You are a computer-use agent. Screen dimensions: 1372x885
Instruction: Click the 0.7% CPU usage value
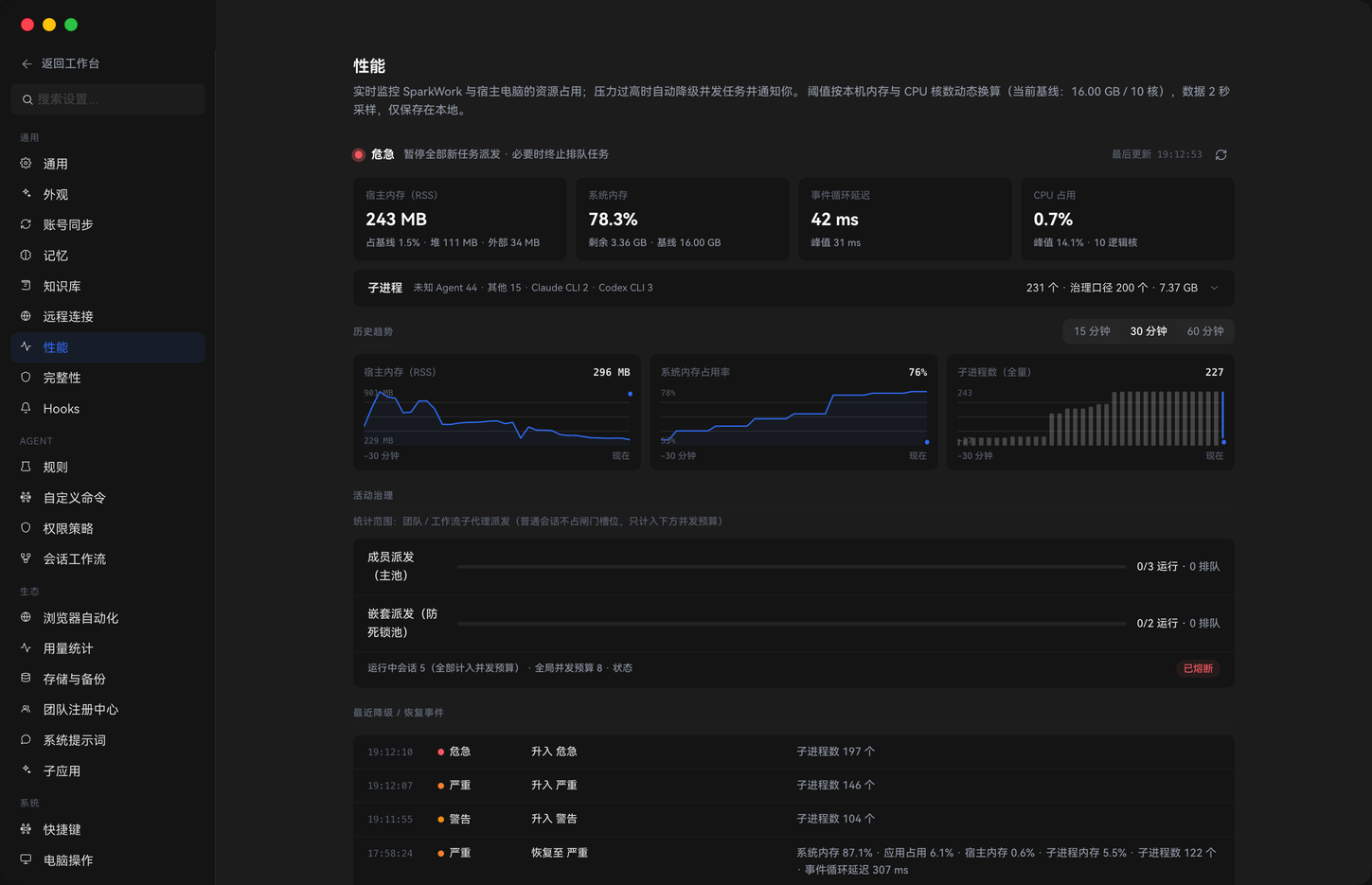point(1053,219)
